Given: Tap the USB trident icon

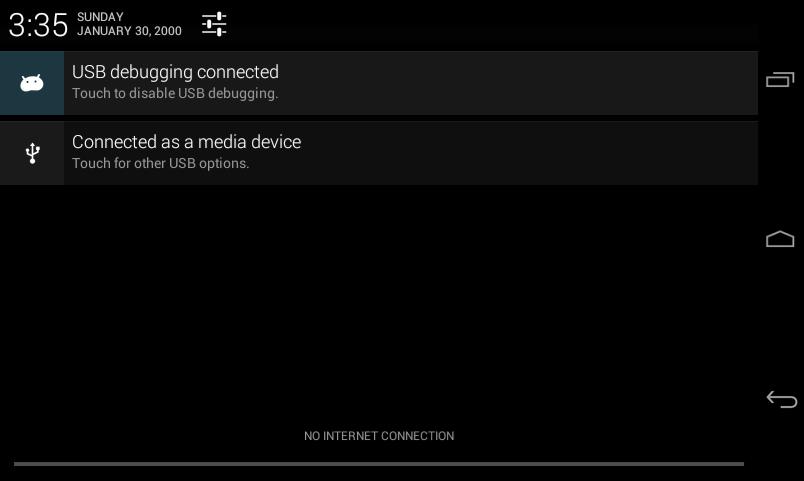Looking at the screenshot, I should click(x=32, y=153).
